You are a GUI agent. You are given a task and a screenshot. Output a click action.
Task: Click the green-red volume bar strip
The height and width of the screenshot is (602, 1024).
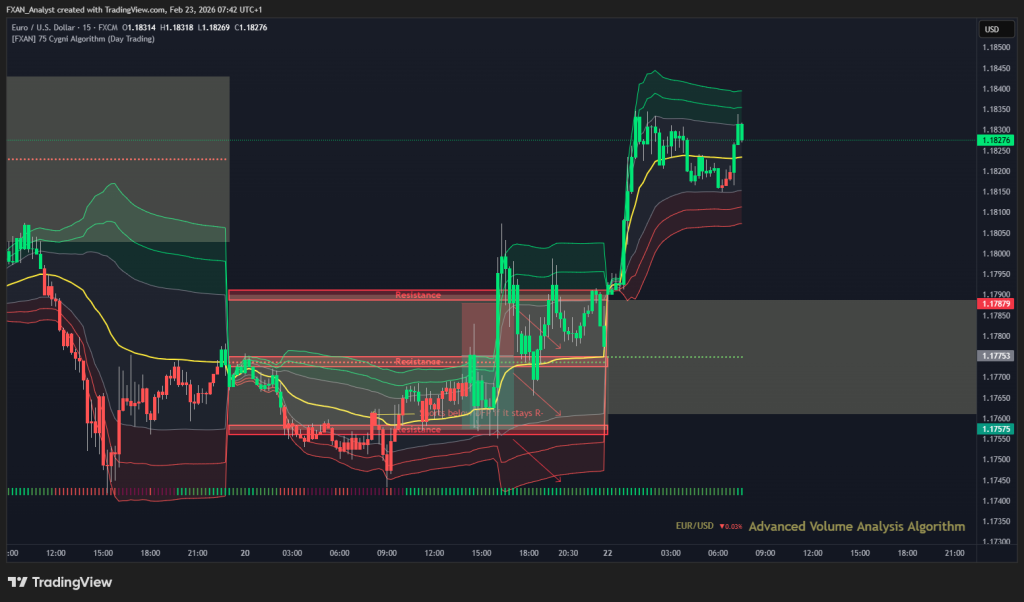point(374,492)
